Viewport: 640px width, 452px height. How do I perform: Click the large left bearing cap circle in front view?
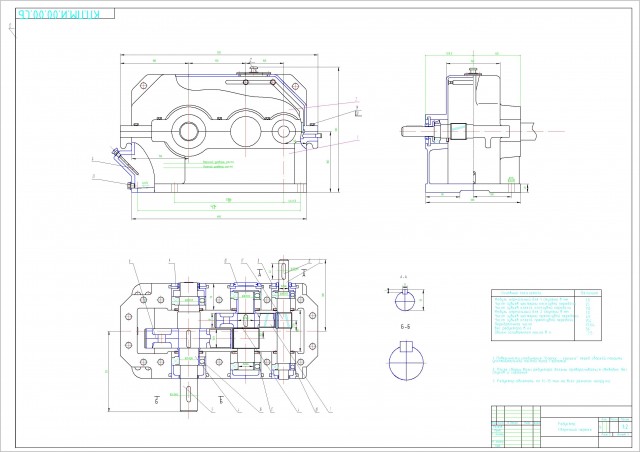[191, 129]
